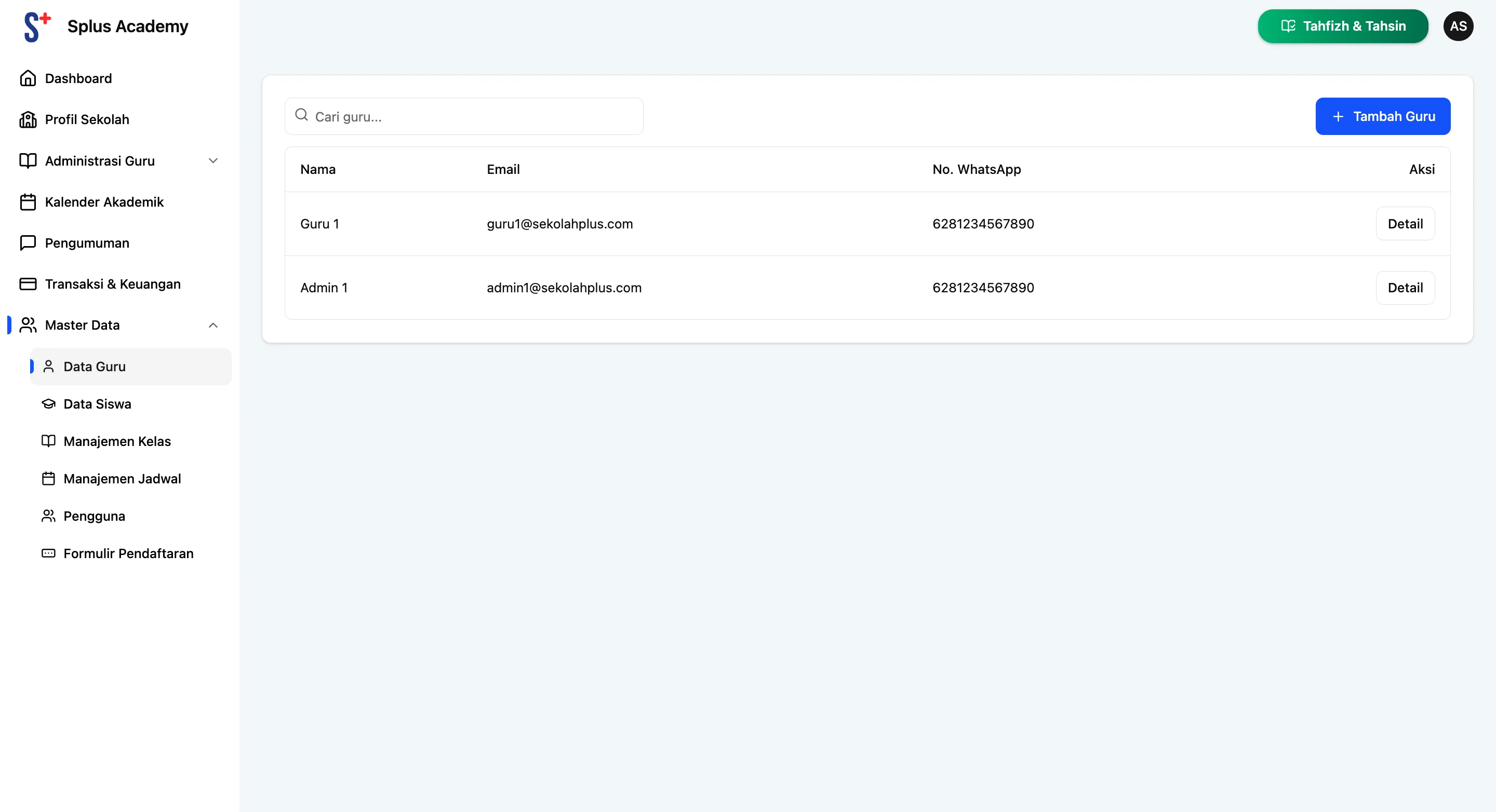Click the Dashboard home icon
The image size is (1496, 812).
click(29, 78)
